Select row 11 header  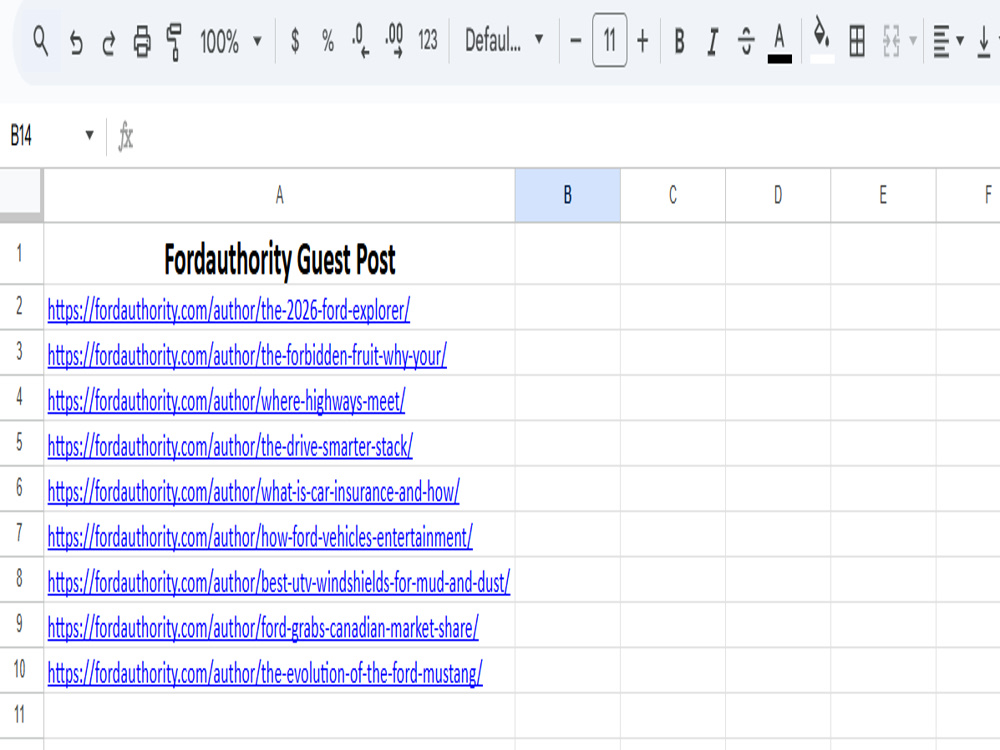point(21,715)
